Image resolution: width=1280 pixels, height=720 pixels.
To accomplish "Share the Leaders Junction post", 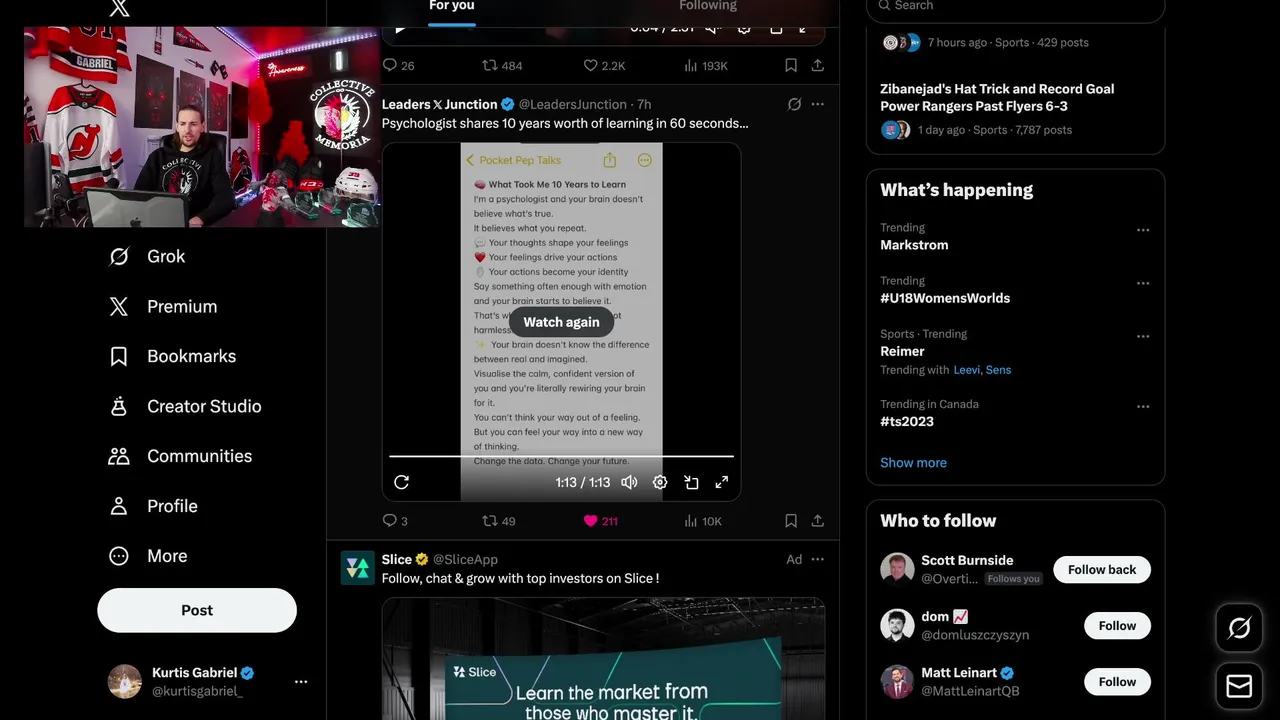I will [818, 521].
